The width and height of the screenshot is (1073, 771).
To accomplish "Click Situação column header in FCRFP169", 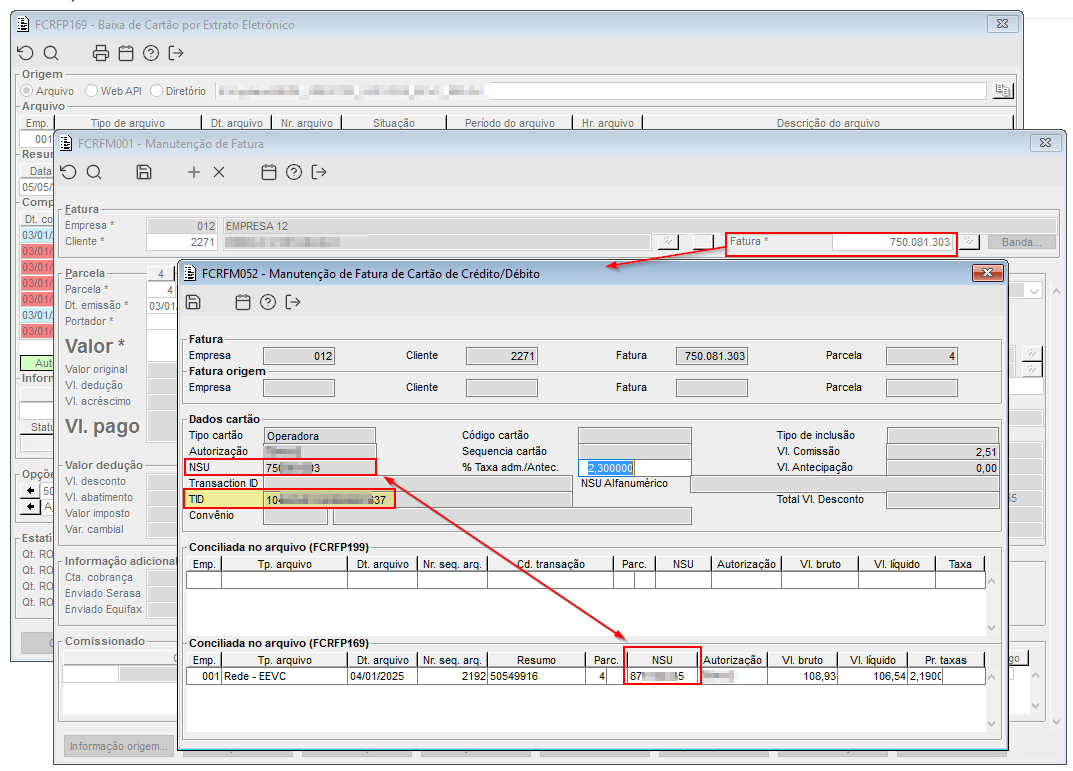I will [x=393, y=123].
